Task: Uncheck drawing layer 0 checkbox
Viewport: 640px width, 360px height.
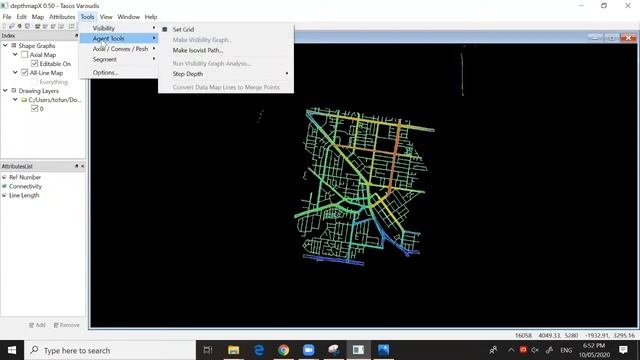Action: pos(34,109)
